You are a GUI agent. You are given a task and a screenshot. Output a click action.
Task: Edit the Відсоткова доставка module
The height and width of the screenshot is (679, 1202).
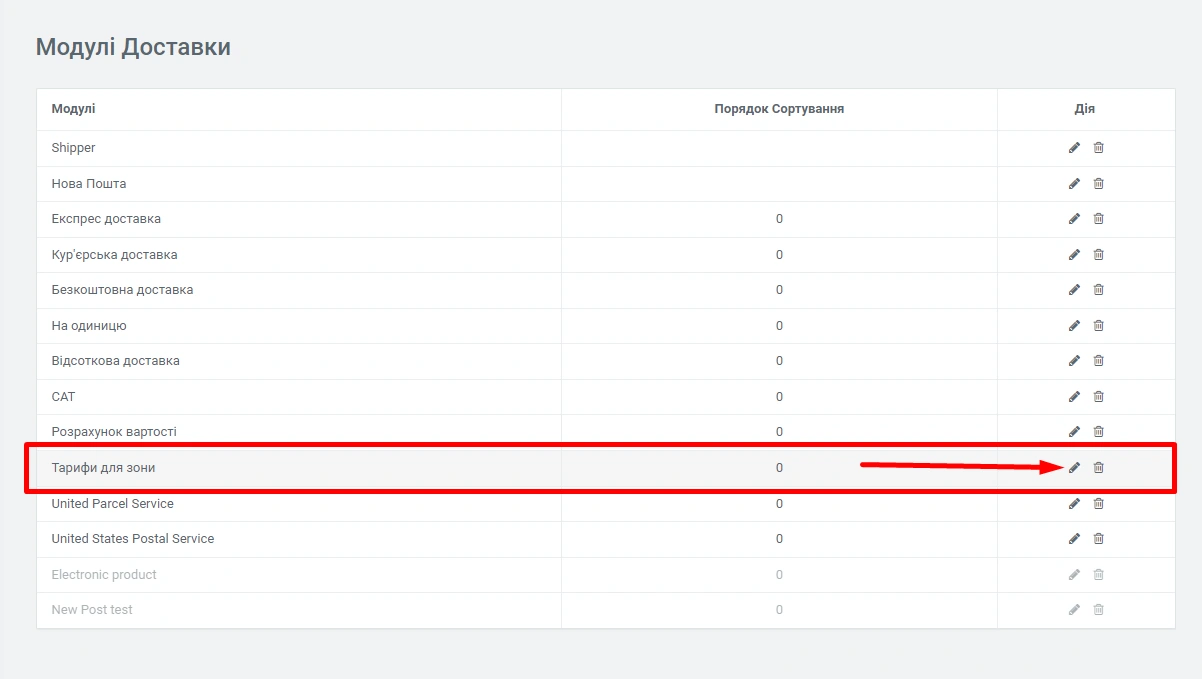(1074, 361)
